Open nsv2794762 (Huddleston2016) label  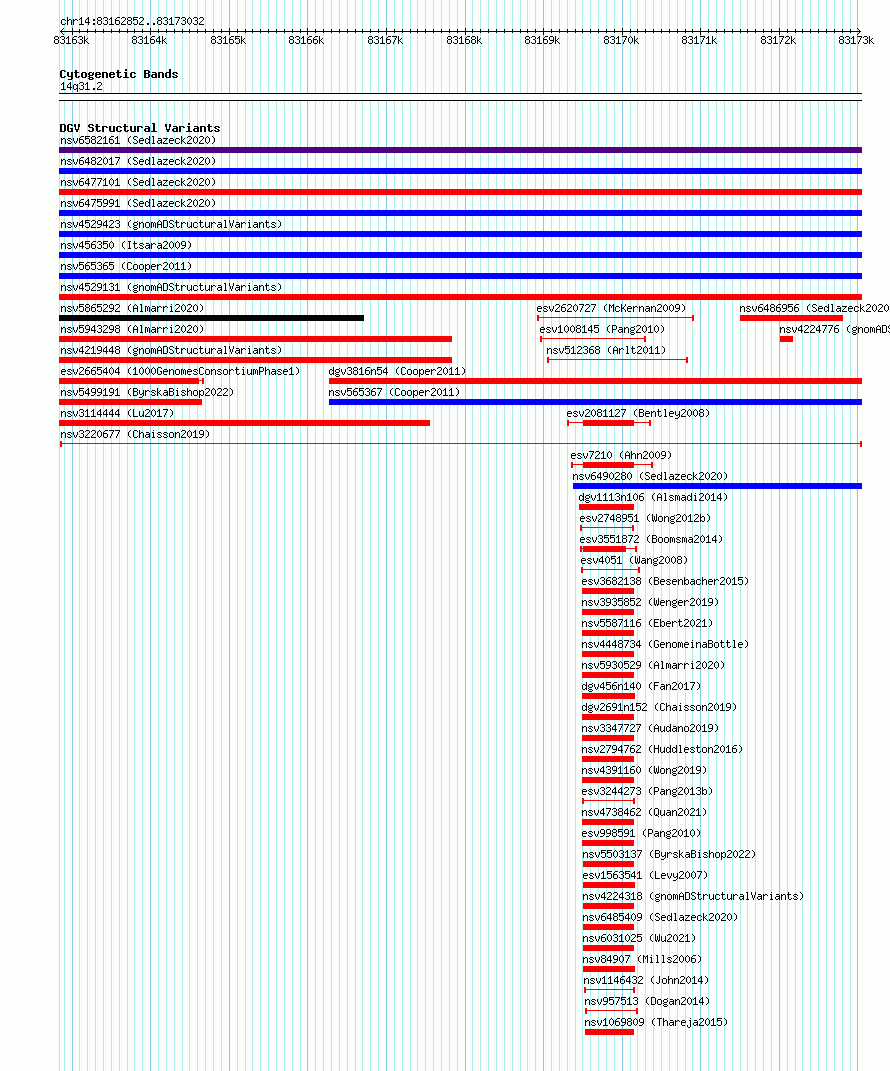point(662,749)
